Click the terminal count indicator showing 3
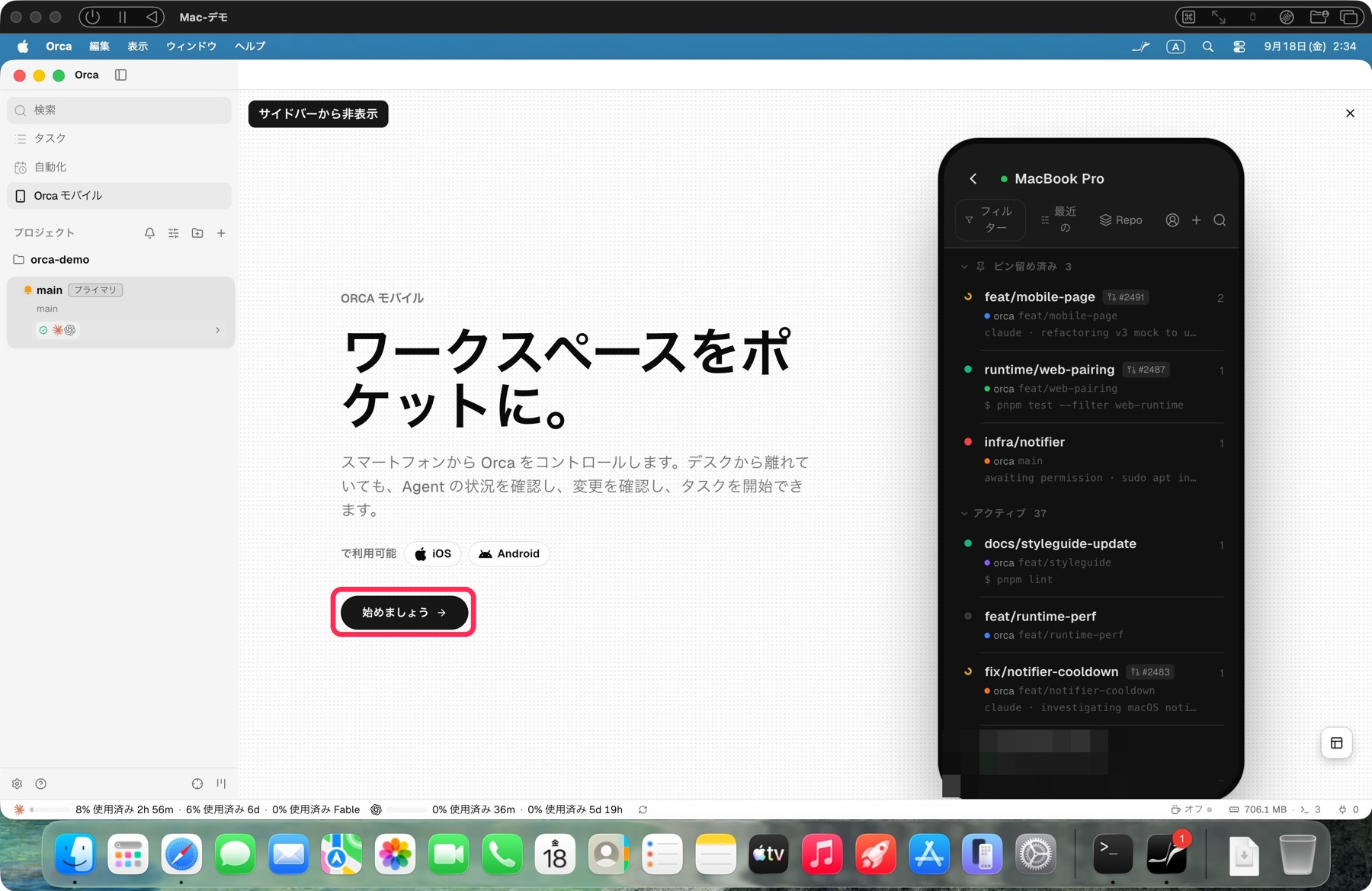The width and height of the screenshot is (1372, 891). (1310, 809)
